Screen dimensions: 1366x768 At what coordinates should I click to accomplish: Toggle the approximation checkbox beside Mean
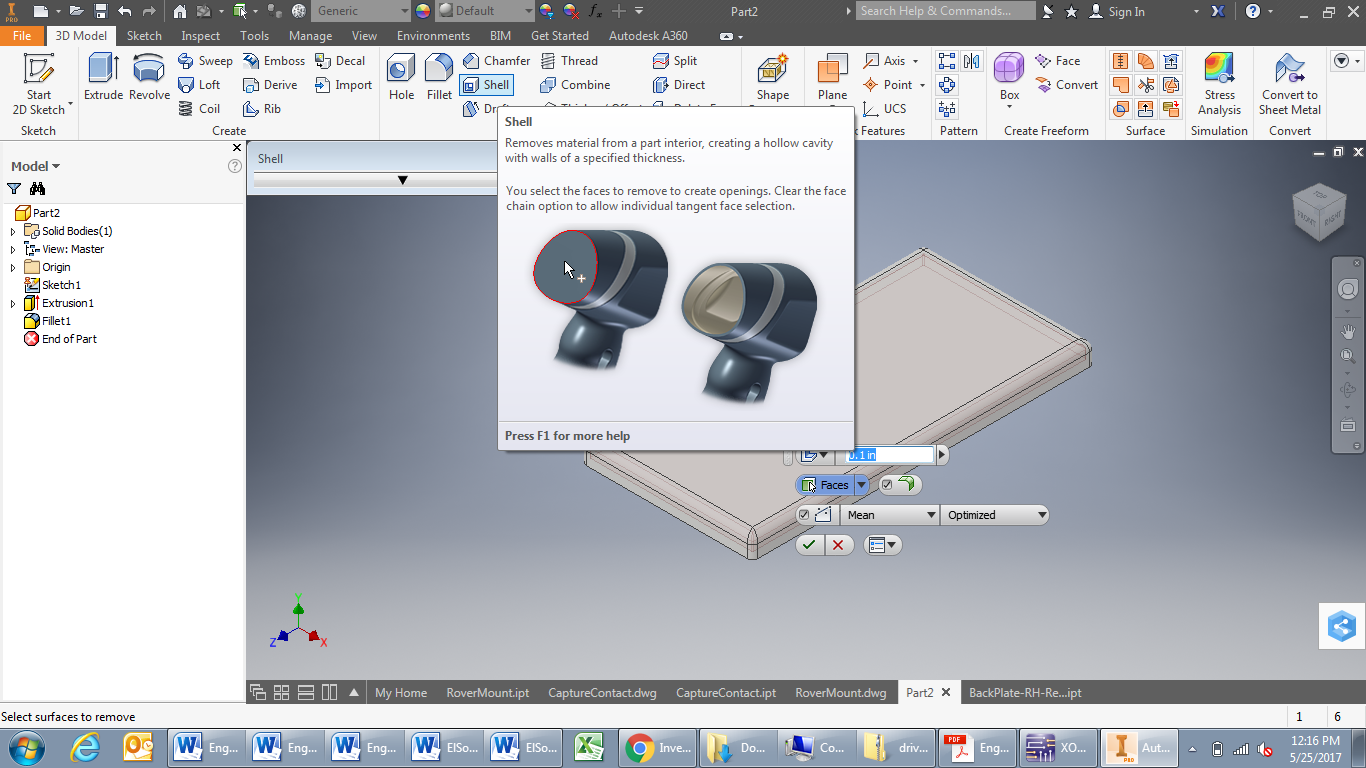pos(804,515)
